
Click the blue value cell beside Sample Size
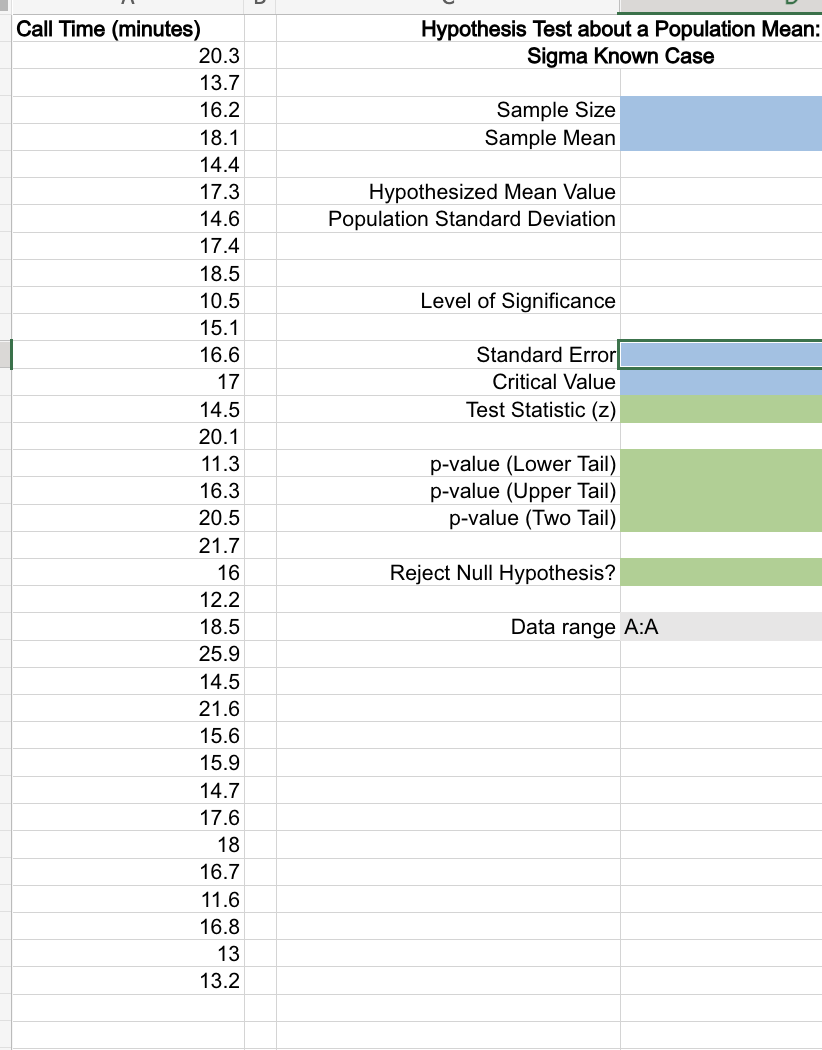[721, 110]
